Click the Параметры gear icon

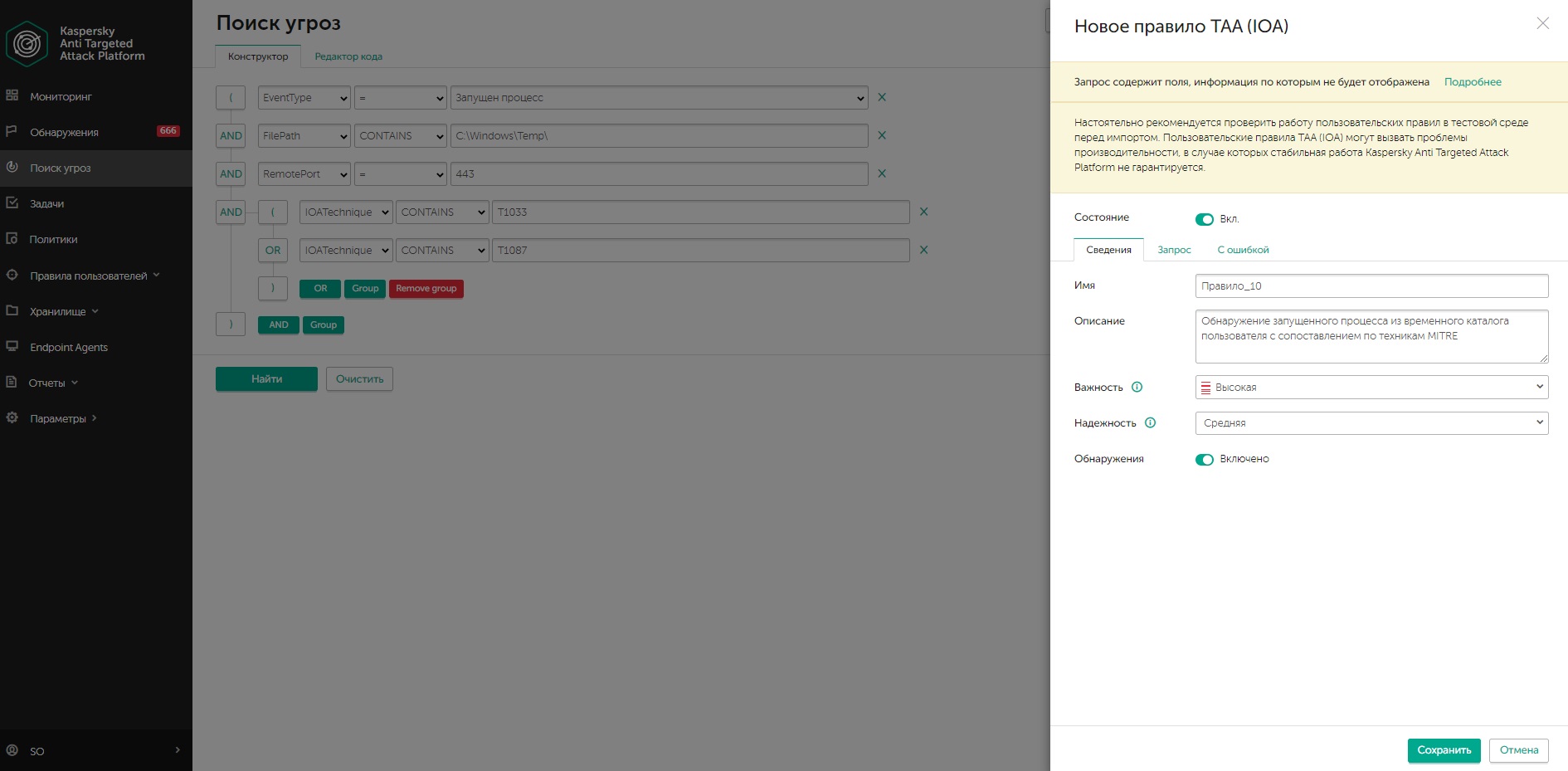coord(12,417)
